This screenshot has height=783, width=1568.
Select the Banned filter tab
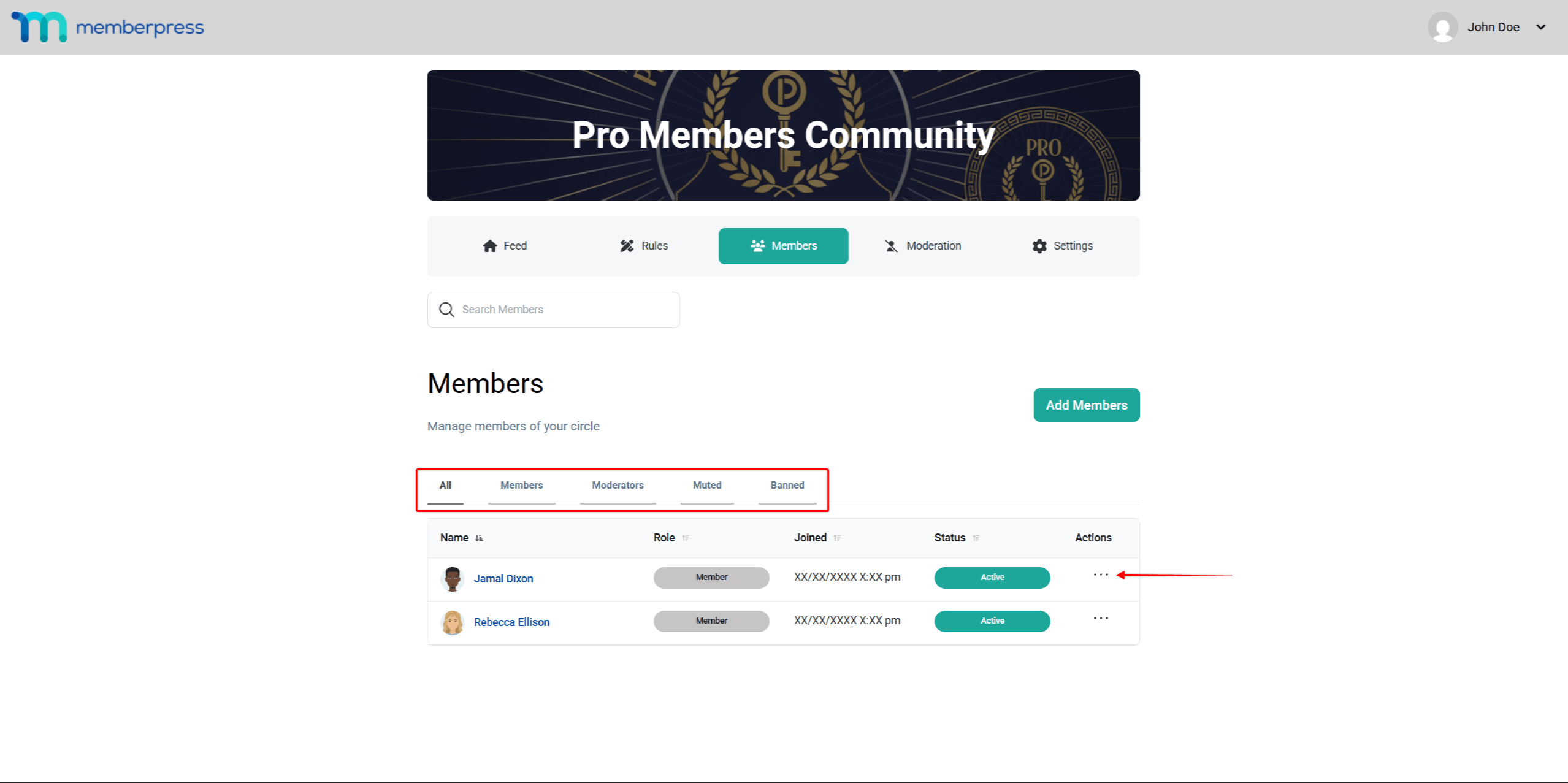tap(787, 486)
